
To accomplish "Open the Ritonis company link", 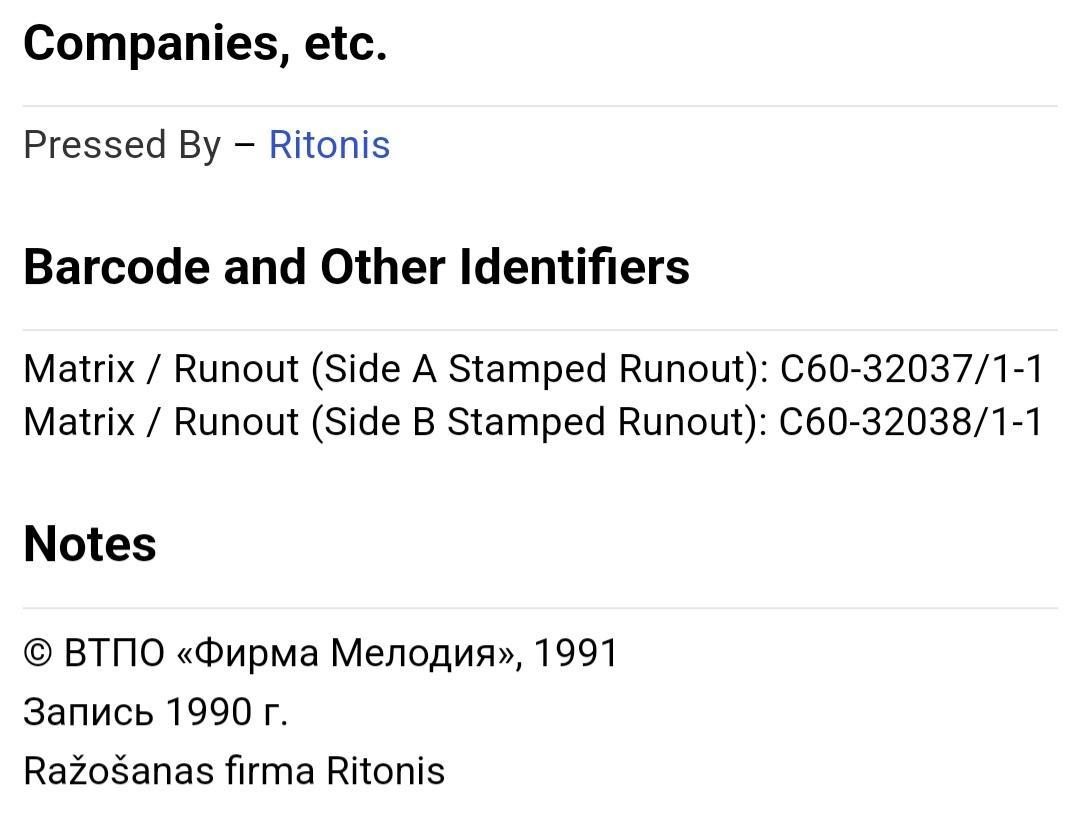I will point(329,145).
